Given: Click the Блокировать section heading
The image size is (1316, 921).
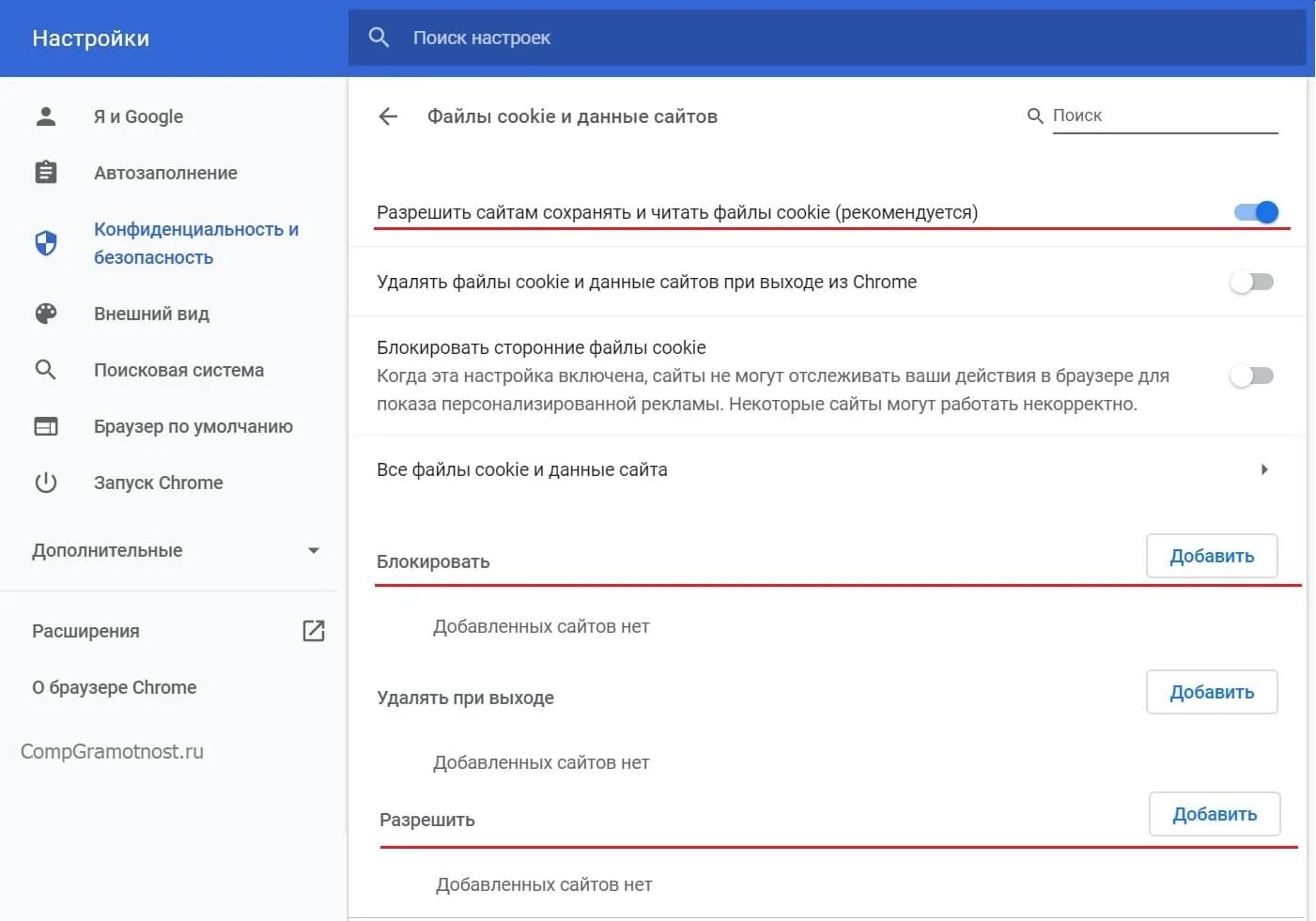Looking at the screenshot, I should [433, 561].
